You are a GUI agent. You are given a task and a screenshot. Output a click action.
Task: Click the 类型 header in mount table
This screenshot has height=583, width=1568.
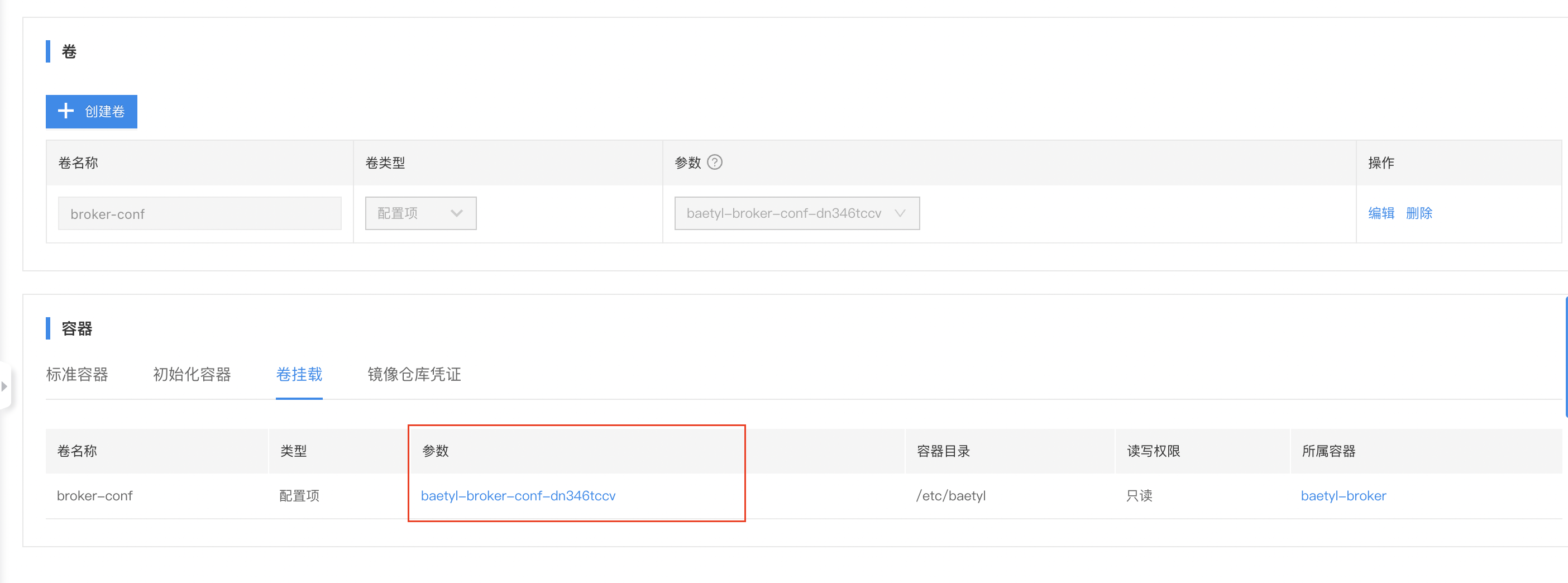point(293,451)
